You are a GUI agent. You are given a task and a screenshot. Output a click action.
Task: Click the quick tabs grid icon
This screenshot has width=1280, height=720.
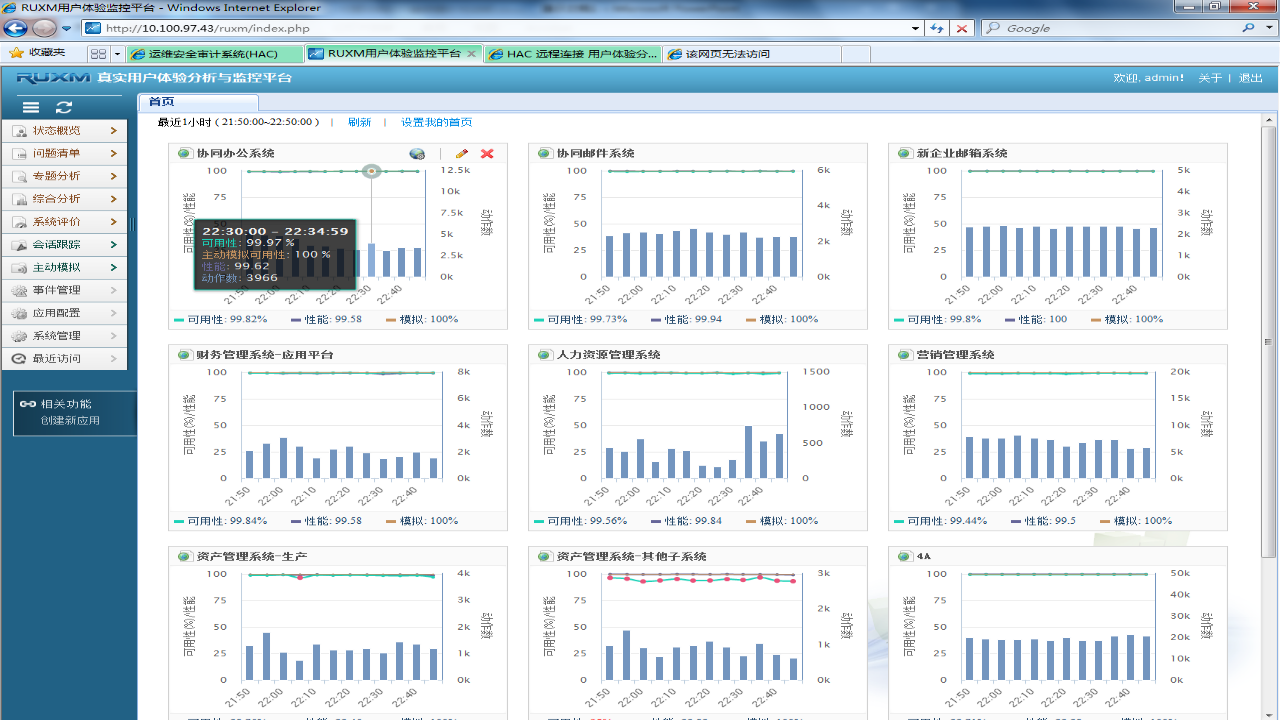coord(98,53)
